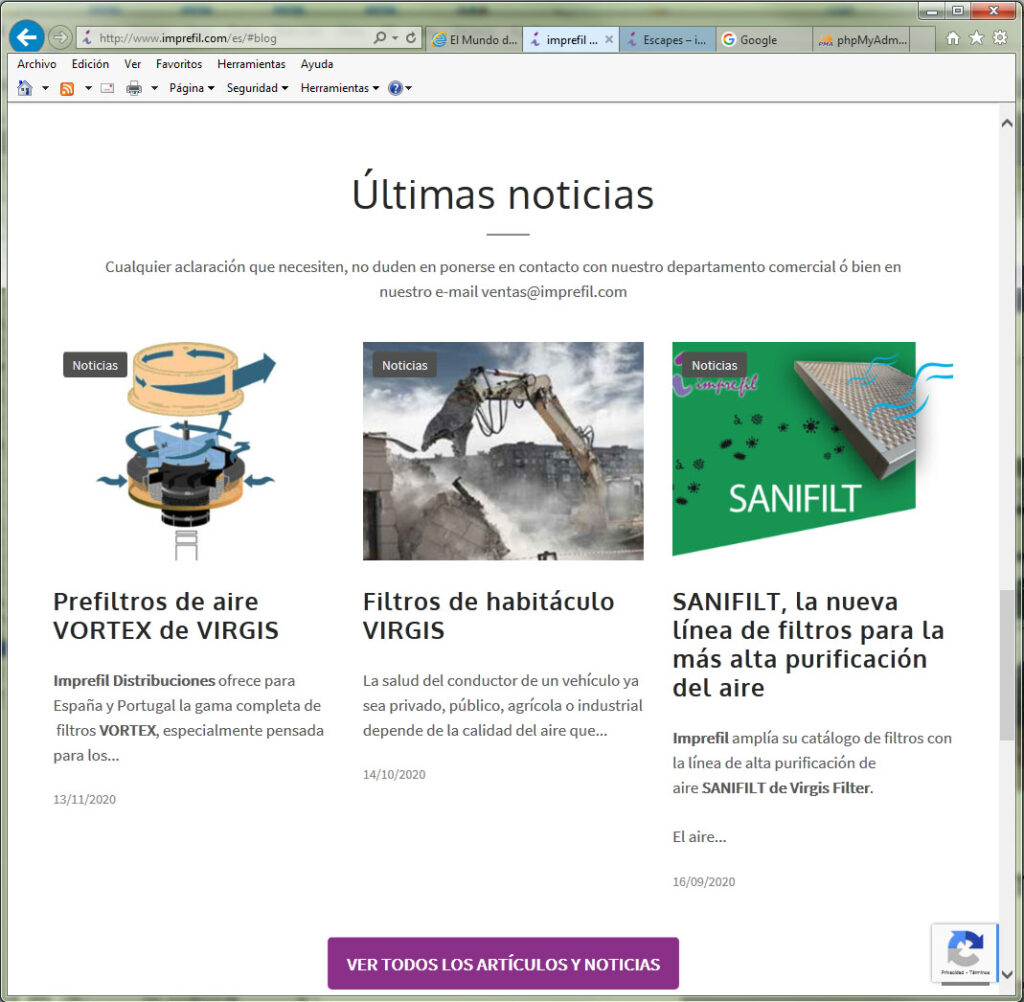Viewport: 1024px width, 1002px height.
Task: Click the address bar URL field
Action: pos(230,38)
